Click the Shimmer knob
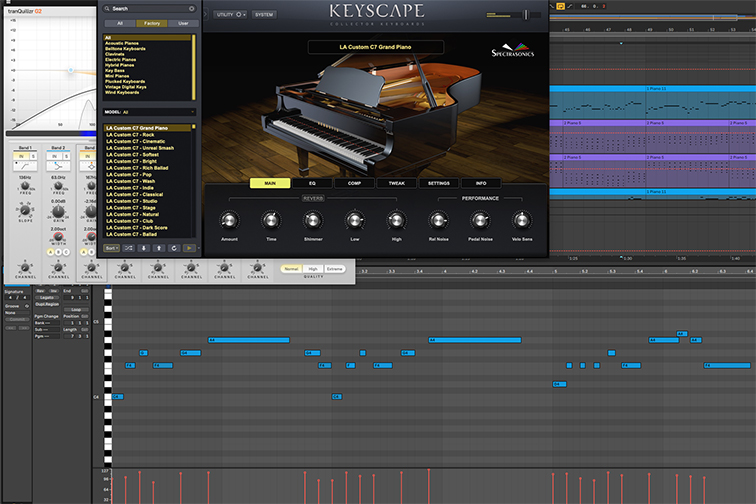Viewport: 756px width, 504px height. 313,220
